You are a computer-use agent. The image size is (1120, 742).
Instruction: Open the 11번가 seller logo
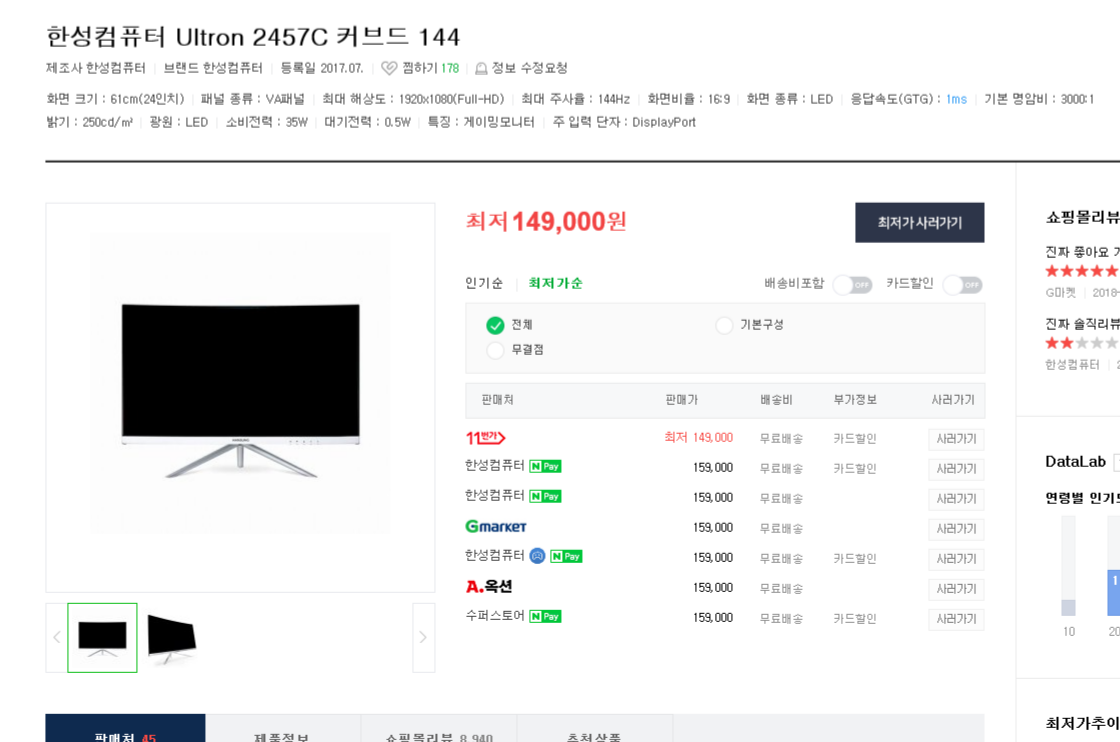click(486, 438)
